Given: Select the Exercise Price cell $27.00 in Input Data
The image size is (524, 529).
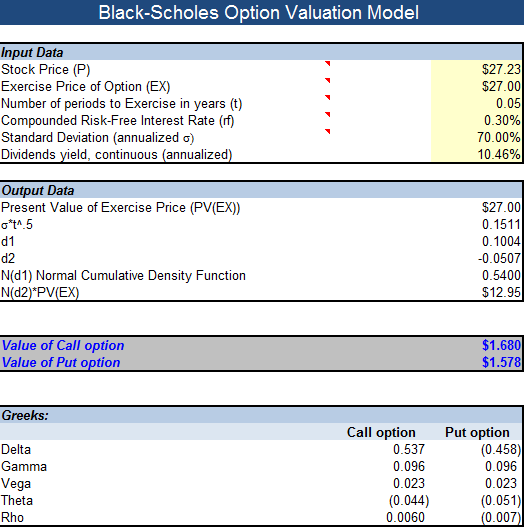Looking at the screenshot, I should click(x=476, y=86).
